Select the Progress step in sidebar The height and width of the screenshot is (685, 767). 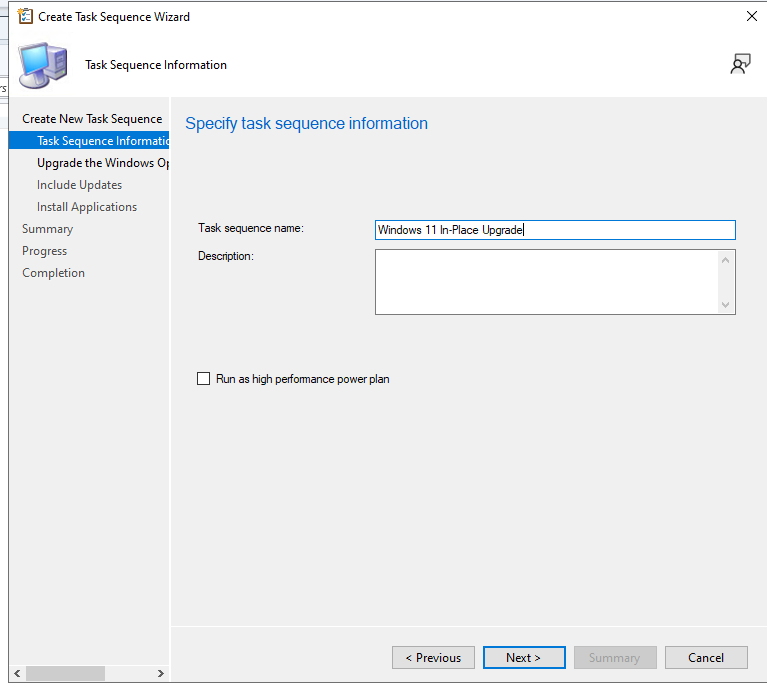tap(44, 251)
